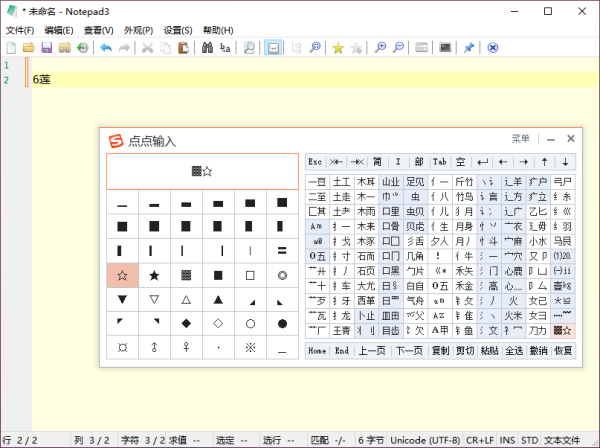Open the 查看(V) menu
The width and height of the screenshot is (600, 448).
(x=99, y=30)
